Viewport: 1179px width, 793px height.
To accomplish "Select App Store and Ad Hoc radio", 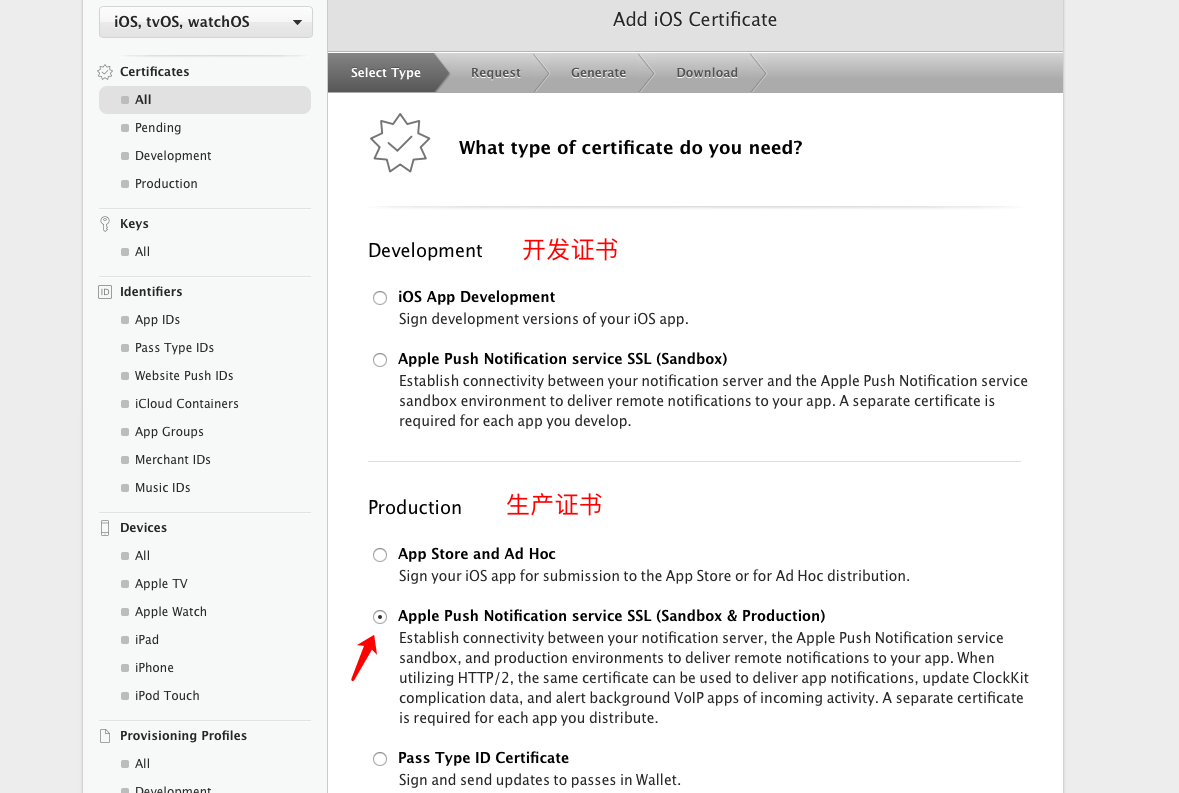I will click(x=380, y=555).
